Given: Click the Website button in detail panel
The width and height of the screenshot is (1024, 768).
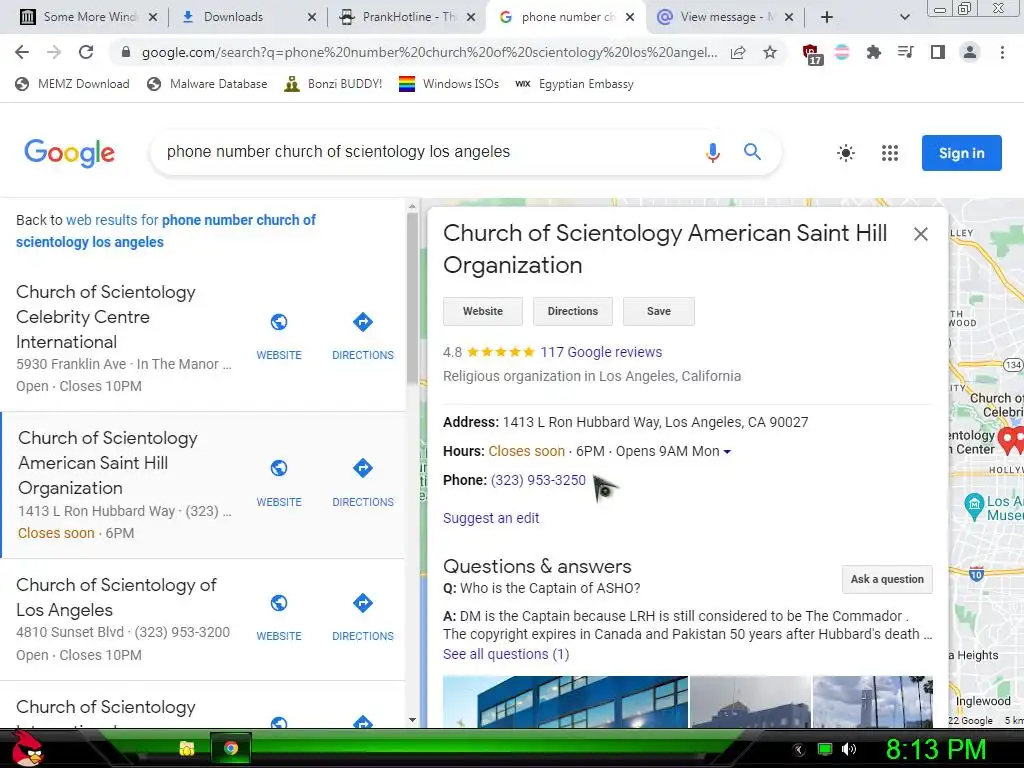Looking at the screenshot, I should pos(483,312).
